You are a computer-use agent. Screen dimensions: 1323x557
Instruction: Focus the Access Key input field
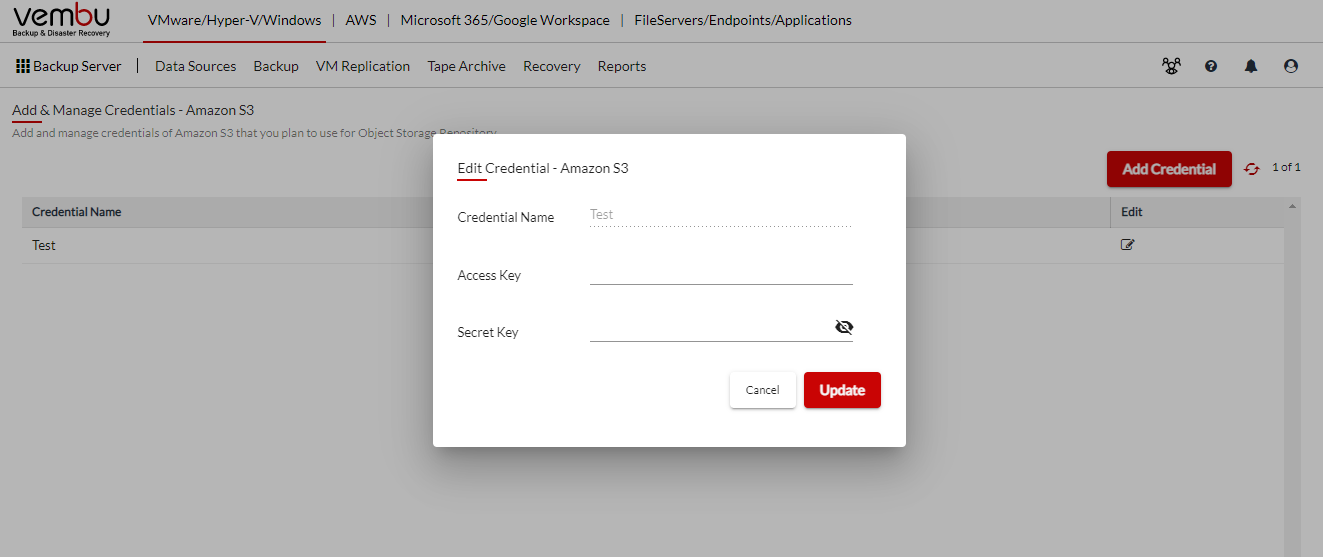tap(721, 273)
